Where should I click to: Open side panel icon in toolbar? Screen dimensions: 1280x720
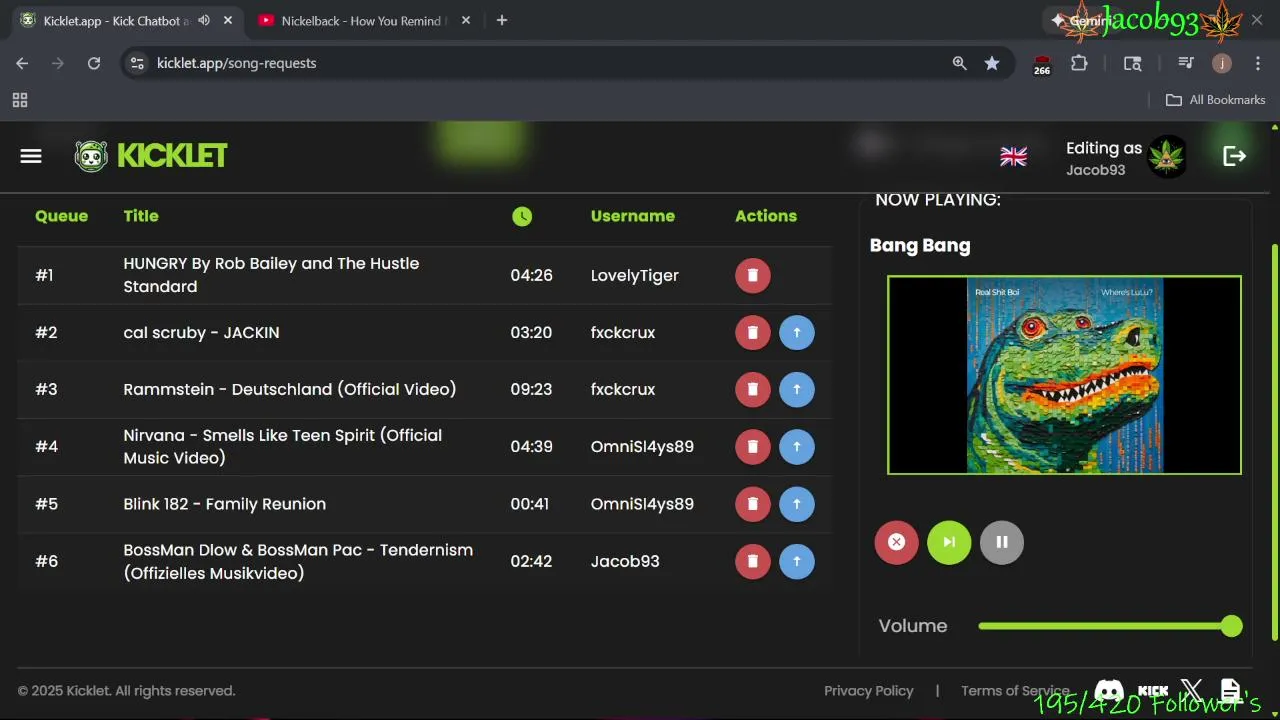(1132, 63)
